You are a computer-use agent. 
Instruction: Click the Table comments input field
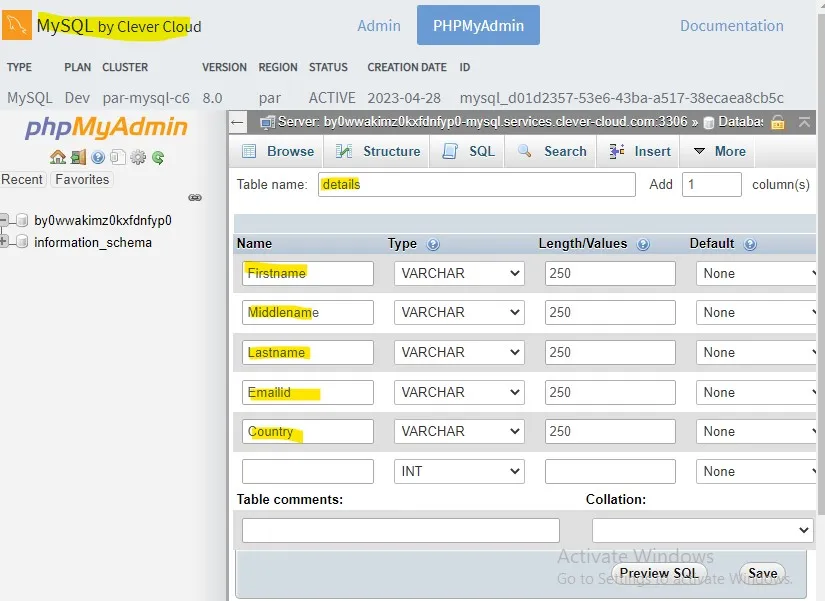400,530
